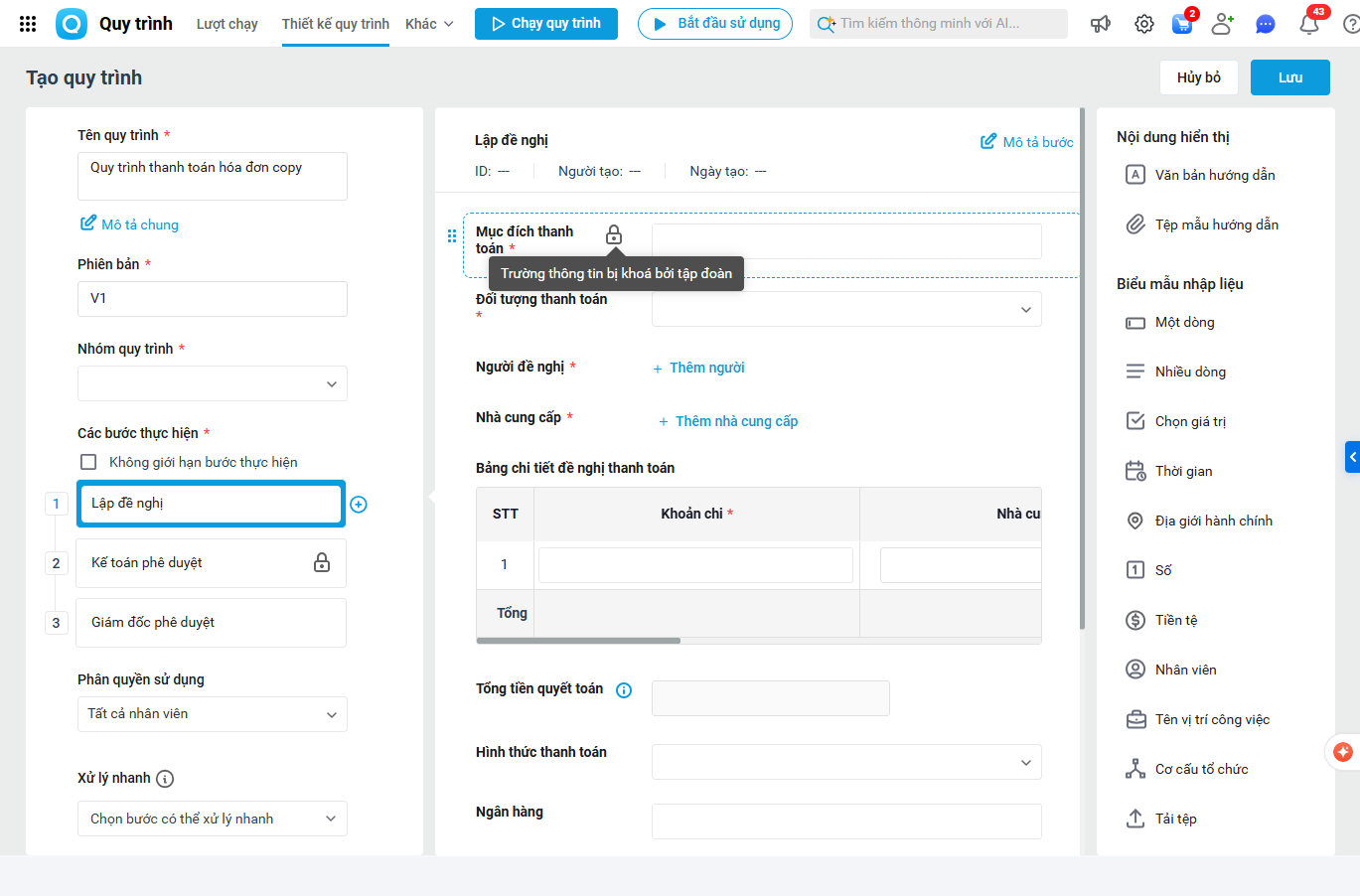Open the apps grid menu icon
This screenshot has height=896, width=1360.
[x=28, y=24]
